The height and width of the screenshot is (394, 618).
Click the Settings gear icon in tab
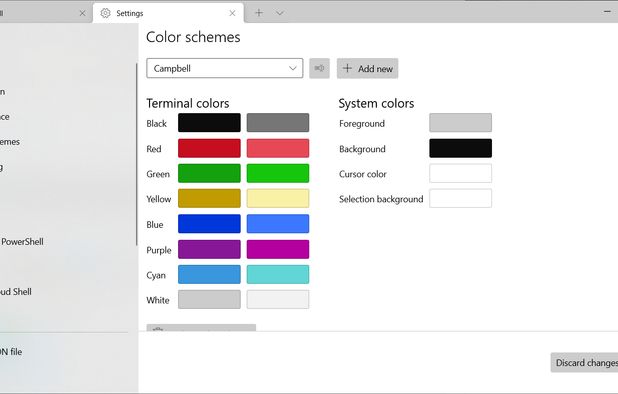[x=105, y=13]
